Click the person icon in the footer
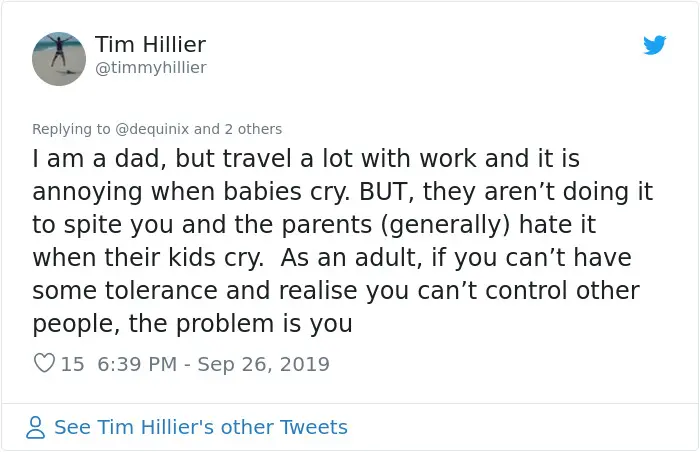Image resolution: width=700 pixels, height=452 pixels. point(37,428)
